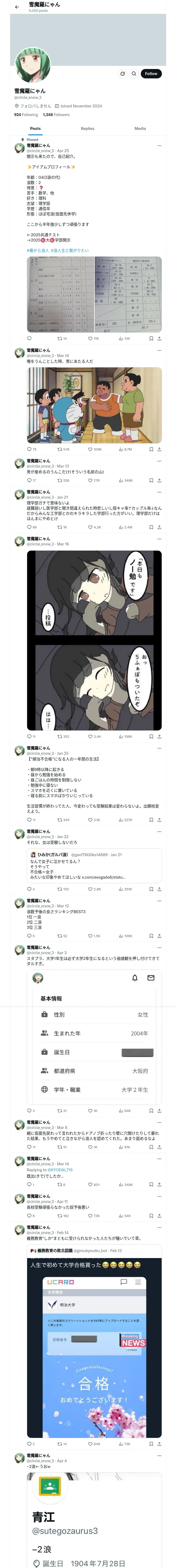Switch to the Replies tab
The image size is (176, 1568).
(x=87, y=128)
